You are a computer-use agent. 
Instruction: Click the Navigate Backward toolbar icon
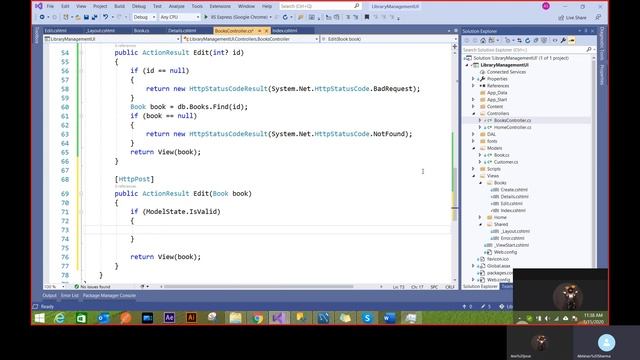42,17
